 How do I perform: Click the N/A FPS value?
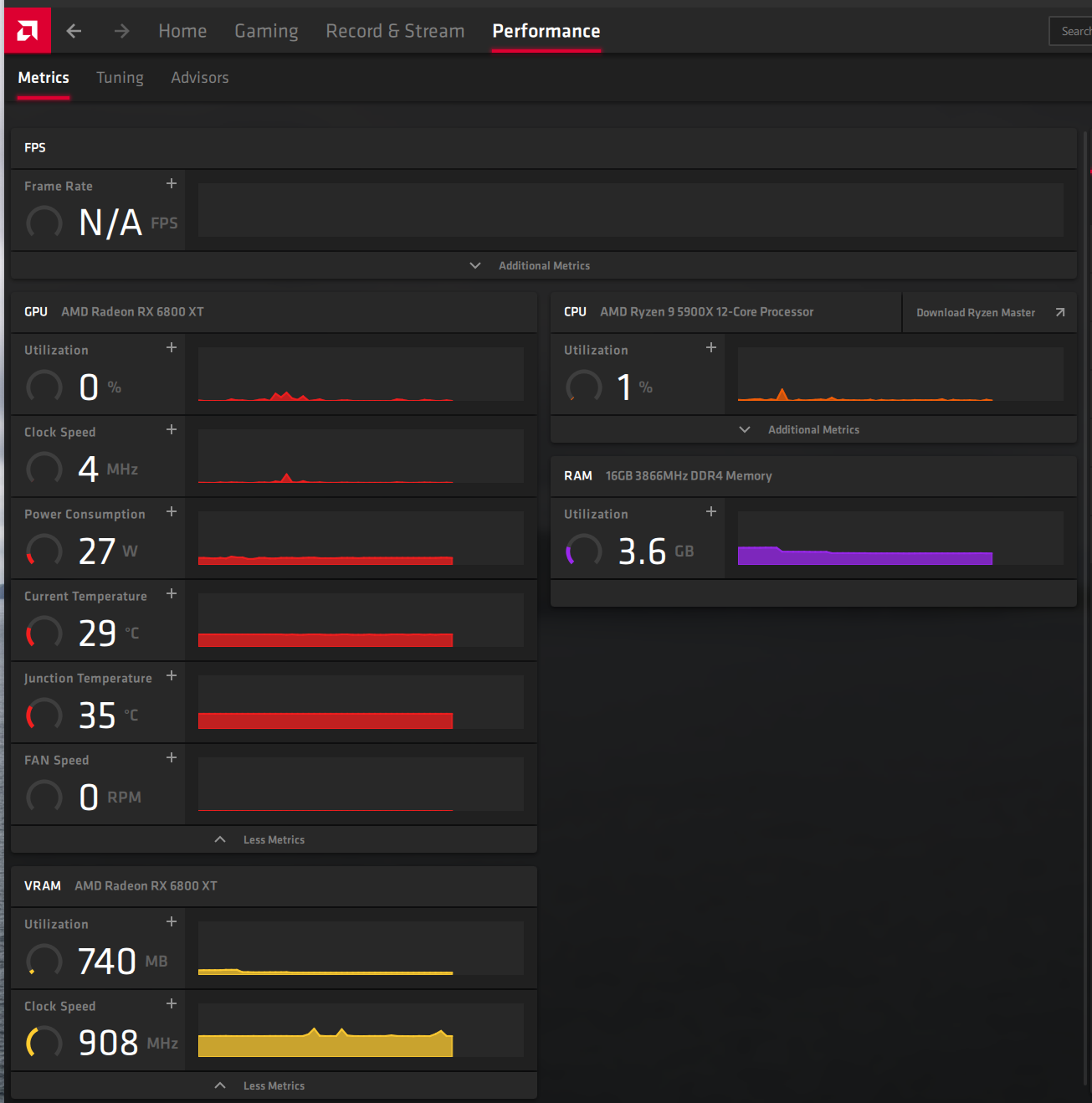click(128, 223)
